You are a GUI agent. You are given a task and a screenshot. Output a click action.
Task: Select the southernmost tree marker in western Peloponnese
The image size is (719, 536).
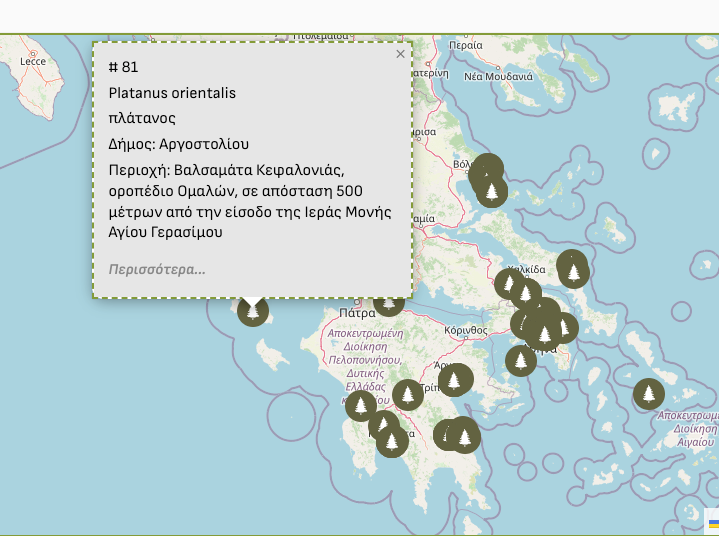tap(392, 440)
